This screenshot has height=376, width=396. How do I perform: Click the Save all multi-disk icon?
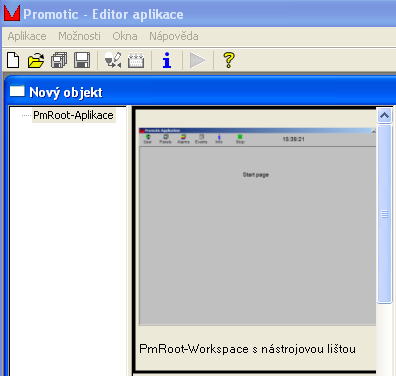tap(59, 60)
